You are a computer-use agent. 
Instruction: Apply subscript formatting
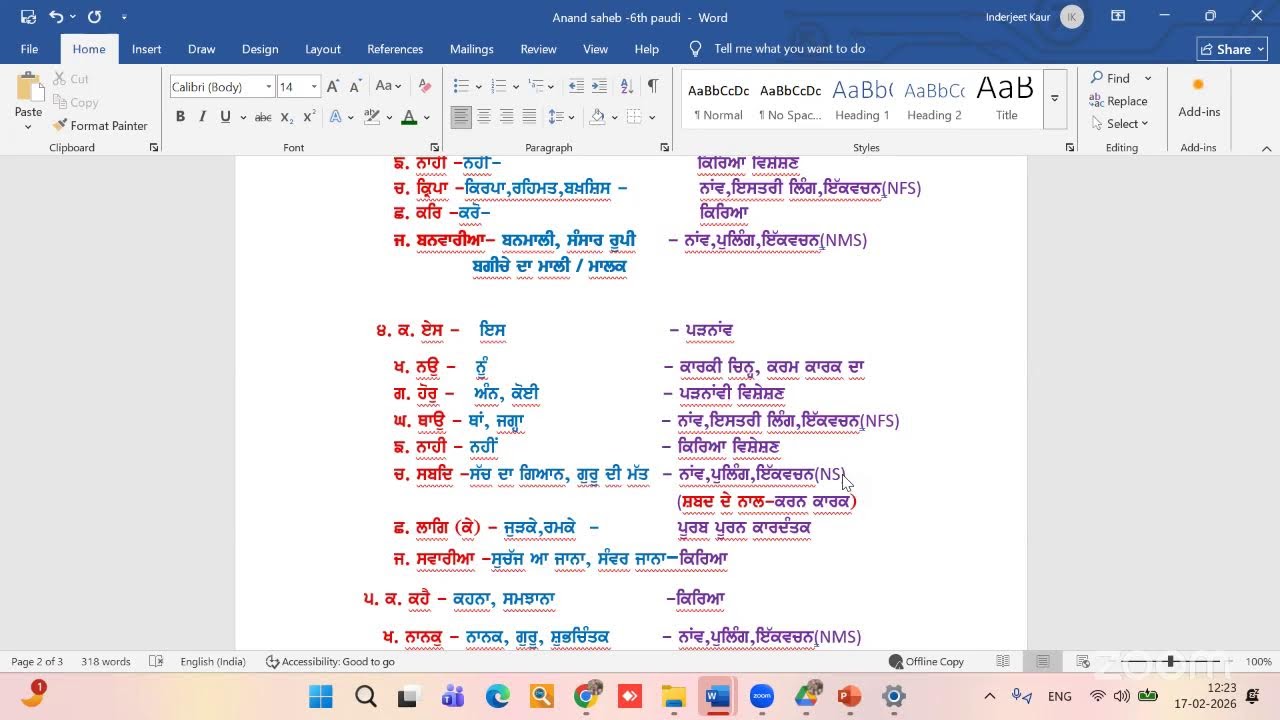coord(287,117)
